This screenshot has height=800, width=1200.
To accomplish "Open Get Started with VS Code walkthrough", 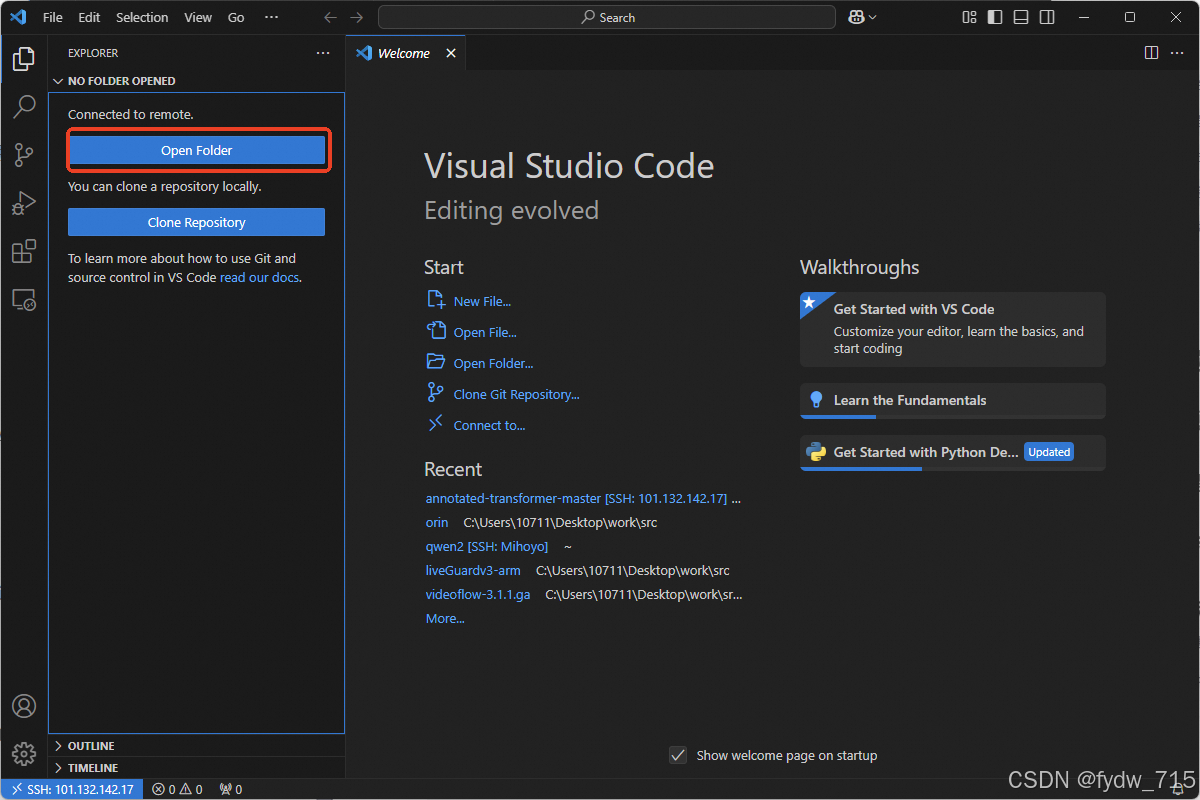I will coord(953,329).
